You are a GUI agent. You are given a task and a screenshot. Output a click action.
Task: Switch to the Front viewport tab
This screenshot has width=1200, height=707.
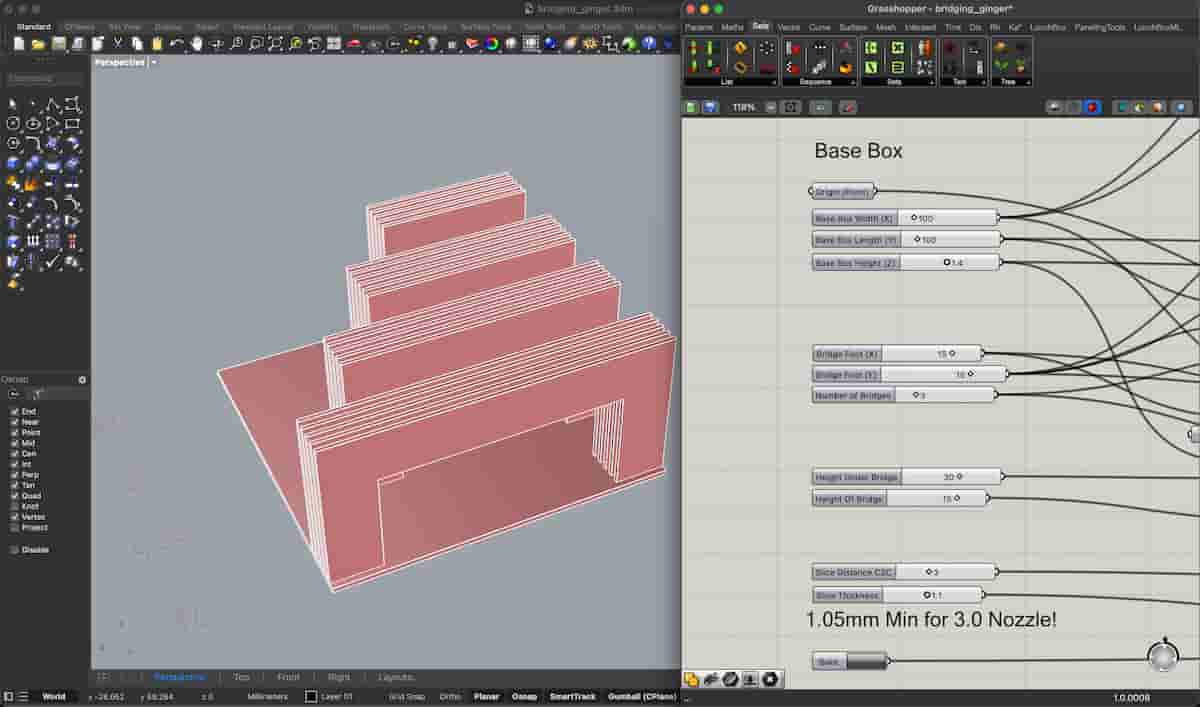[288, 677]
